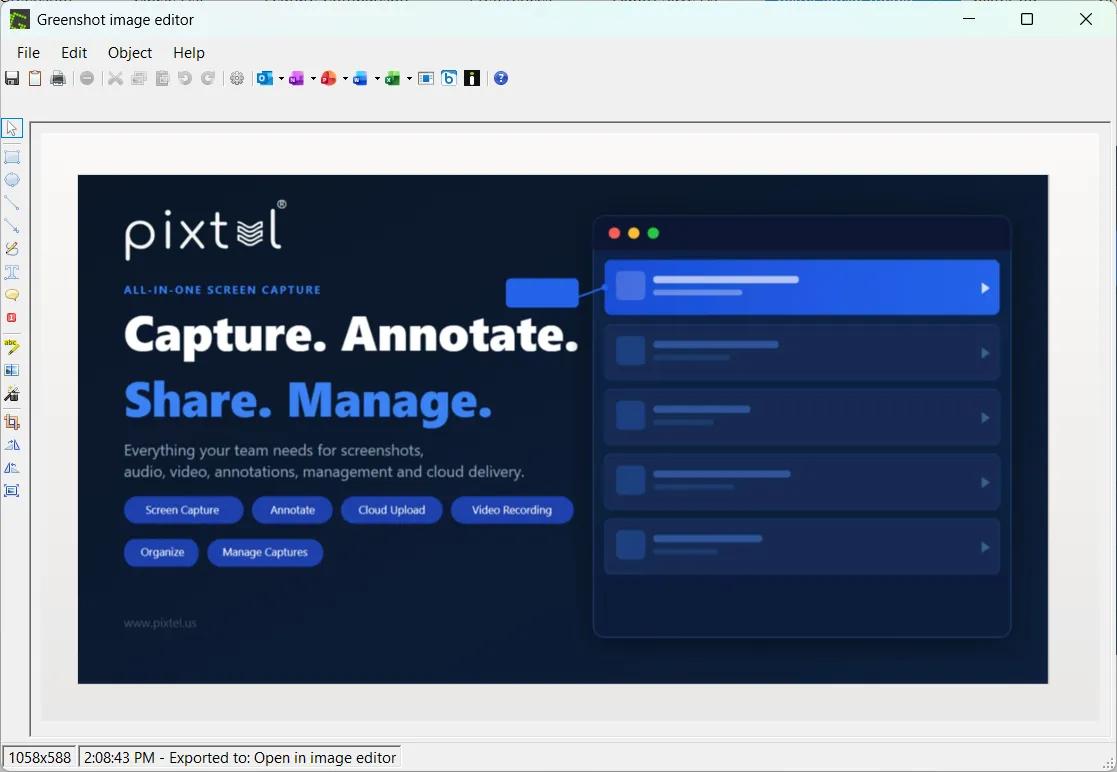Screen dimensions: 1117x772
Task: Export capture to OneNote
Action: (x=296, y=78)
